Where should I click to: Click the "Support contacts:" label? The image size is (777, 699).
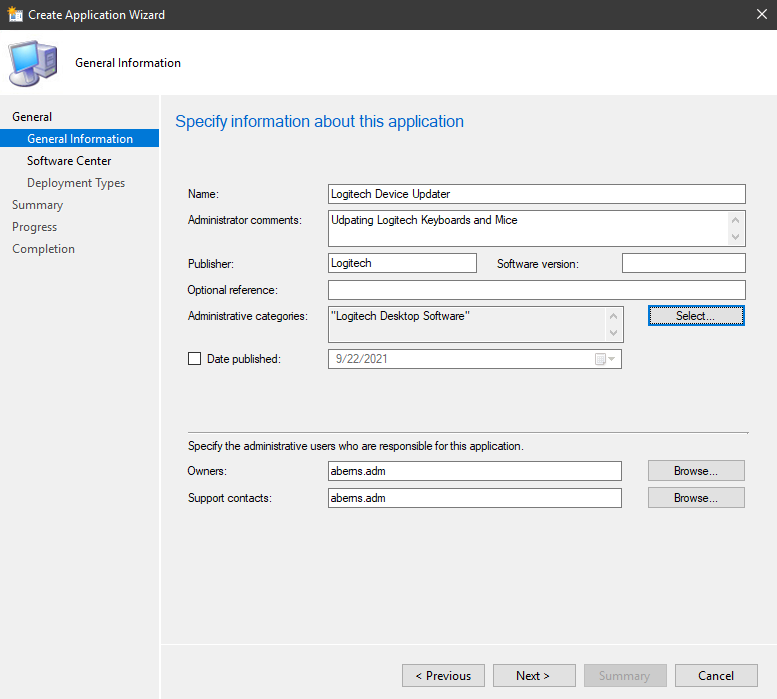(230, 498)
